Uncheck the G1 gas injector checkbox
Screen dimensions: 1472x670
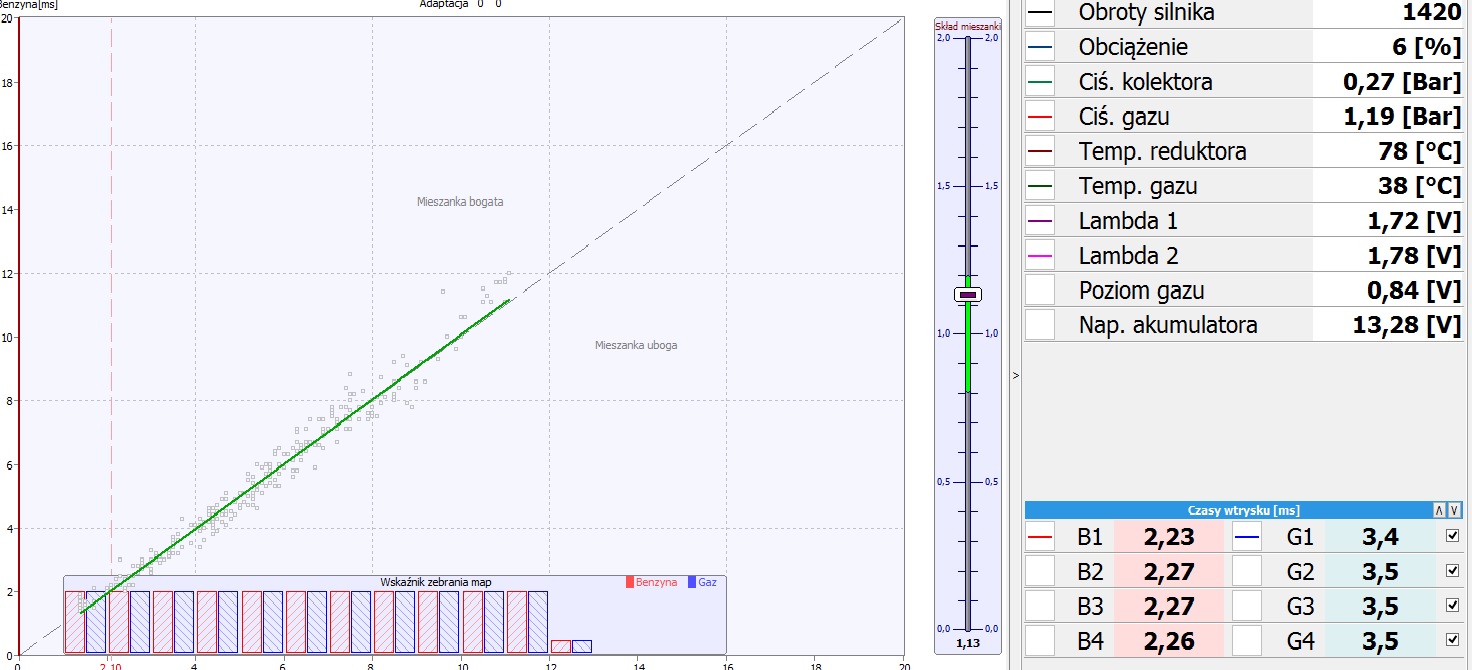[x=1452, y=536]
